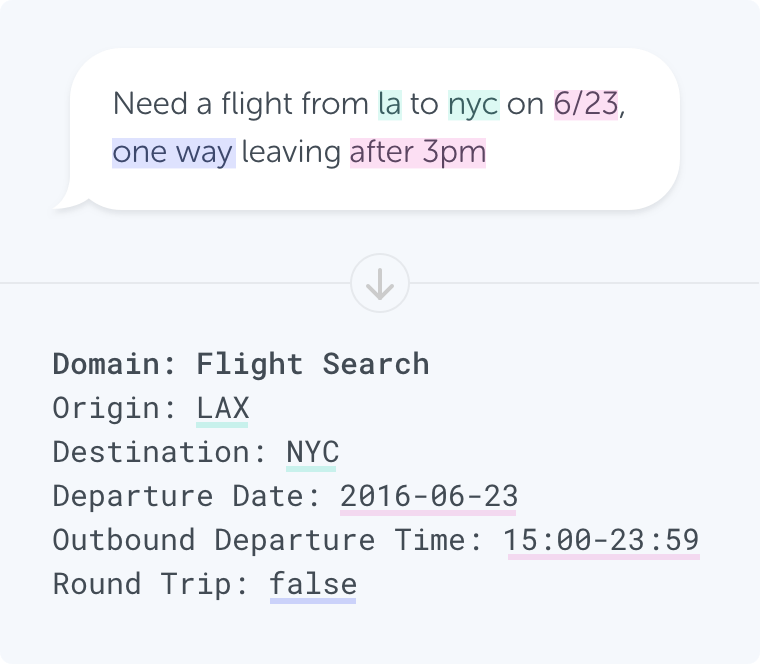Select the highlighted date "6/23"

point(586,104)
